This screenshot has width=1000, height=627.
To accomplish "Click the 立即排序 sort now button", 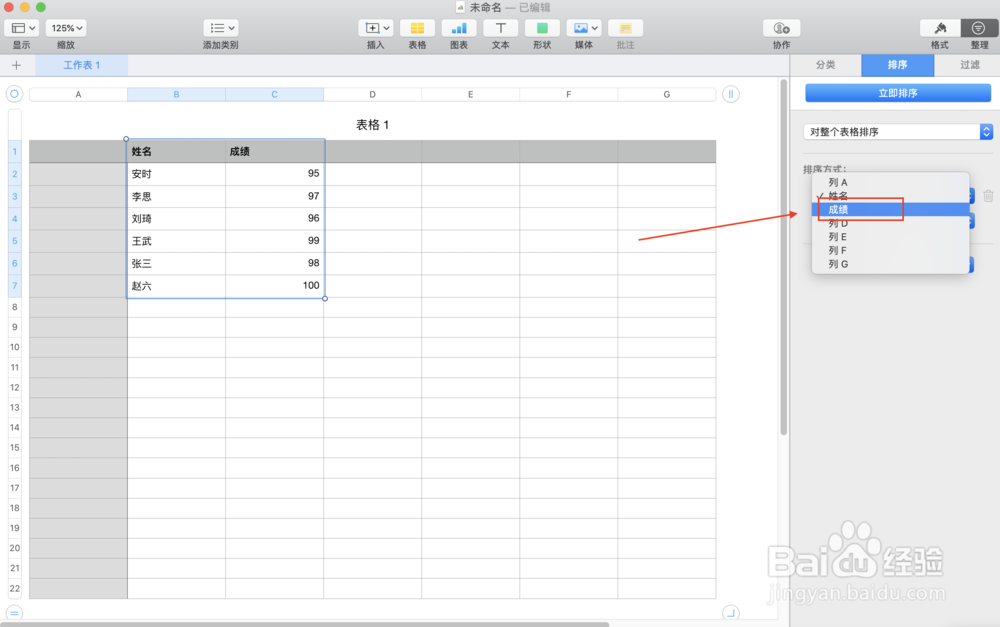I will coord(898,93).
